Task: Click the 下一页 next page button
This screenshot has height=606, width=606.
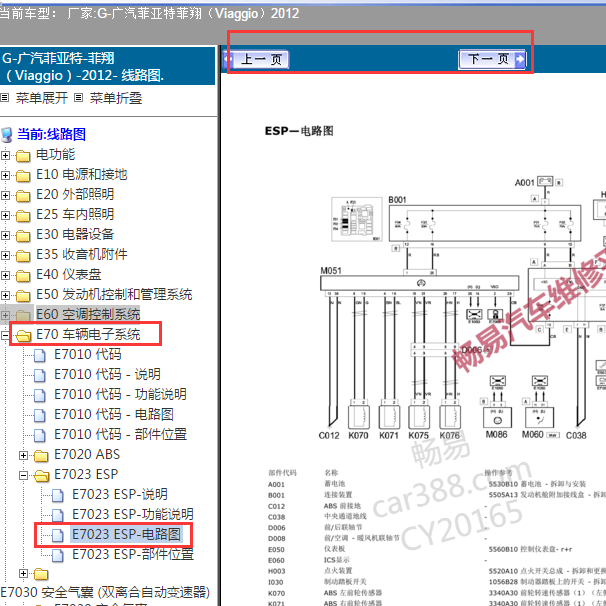Action: pos(492,59)
